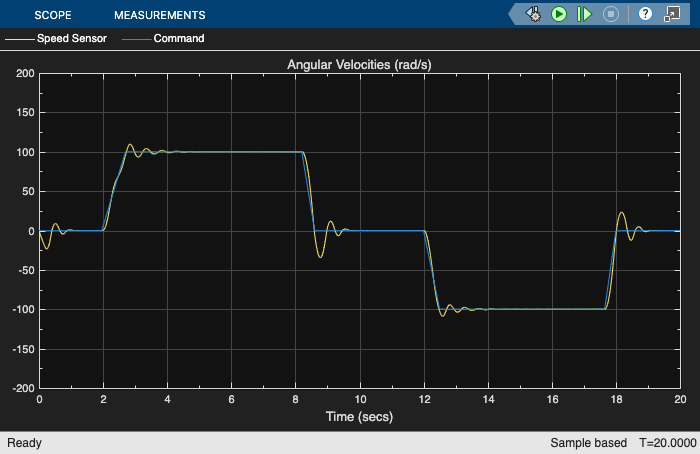This screenshot has height=454, width=700.
Task: Click the step forward button
Action: 584,14
